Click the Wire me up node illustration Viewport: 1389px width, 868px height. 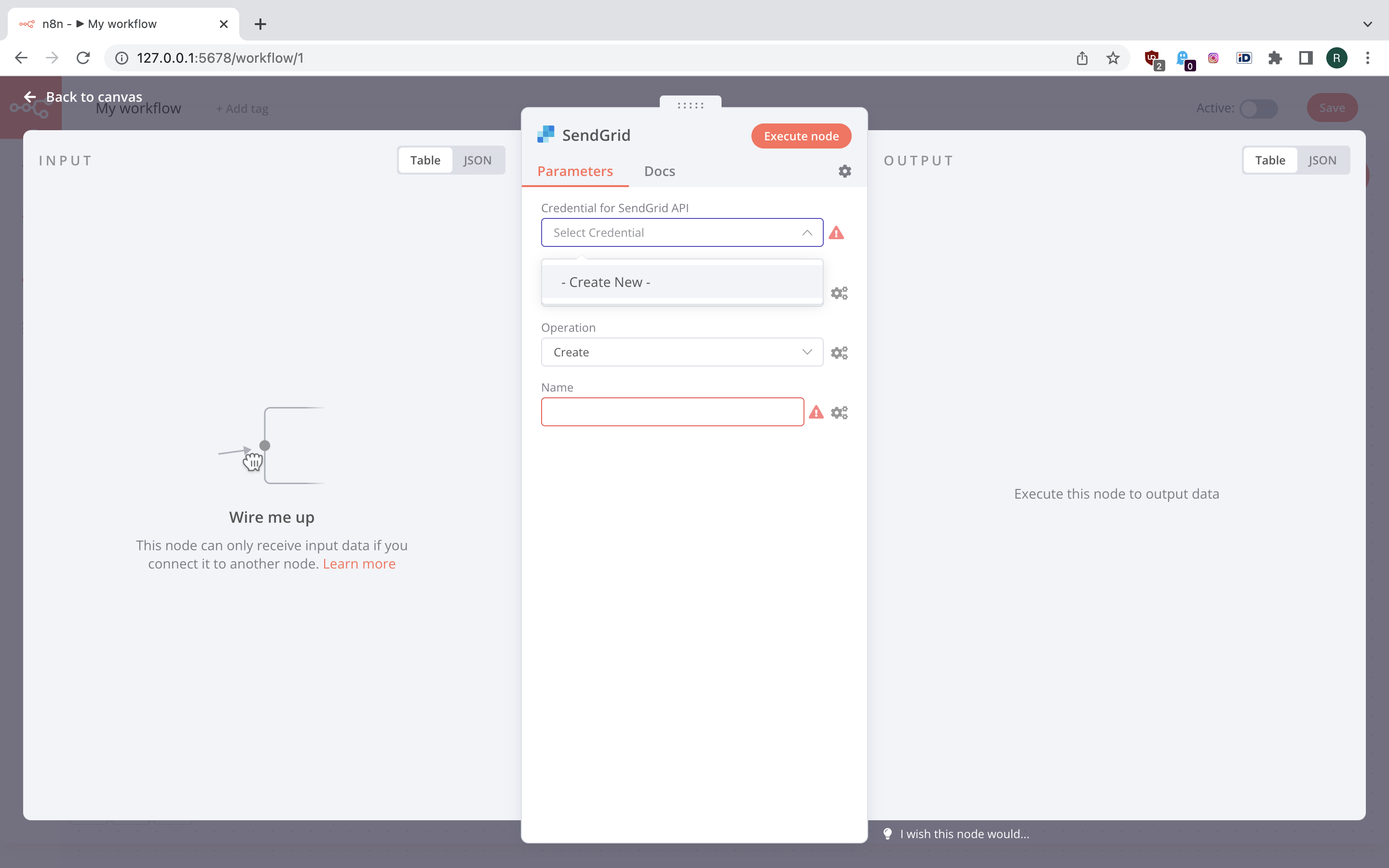[x=272, y=446]
